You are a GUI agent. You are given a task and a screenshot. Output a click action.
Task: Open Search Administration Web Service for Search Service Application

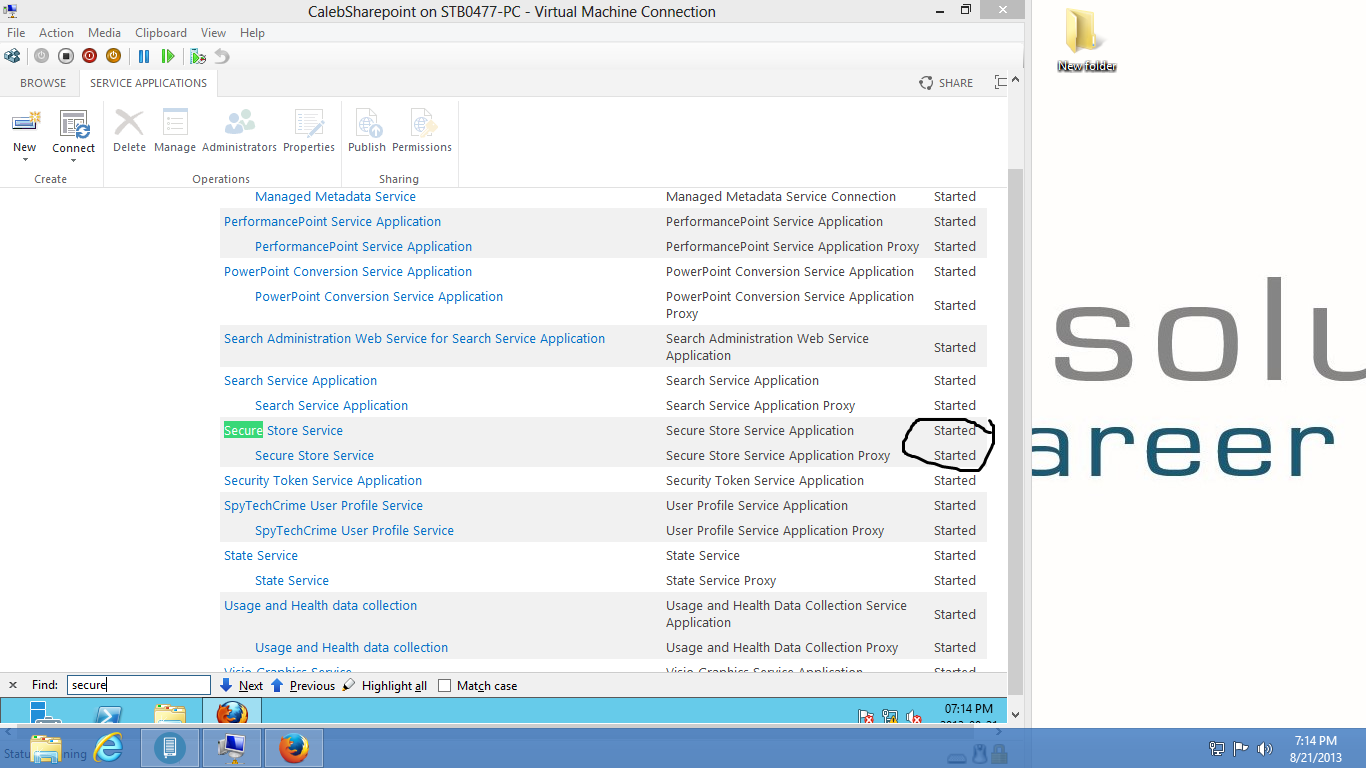pos(414,339)
